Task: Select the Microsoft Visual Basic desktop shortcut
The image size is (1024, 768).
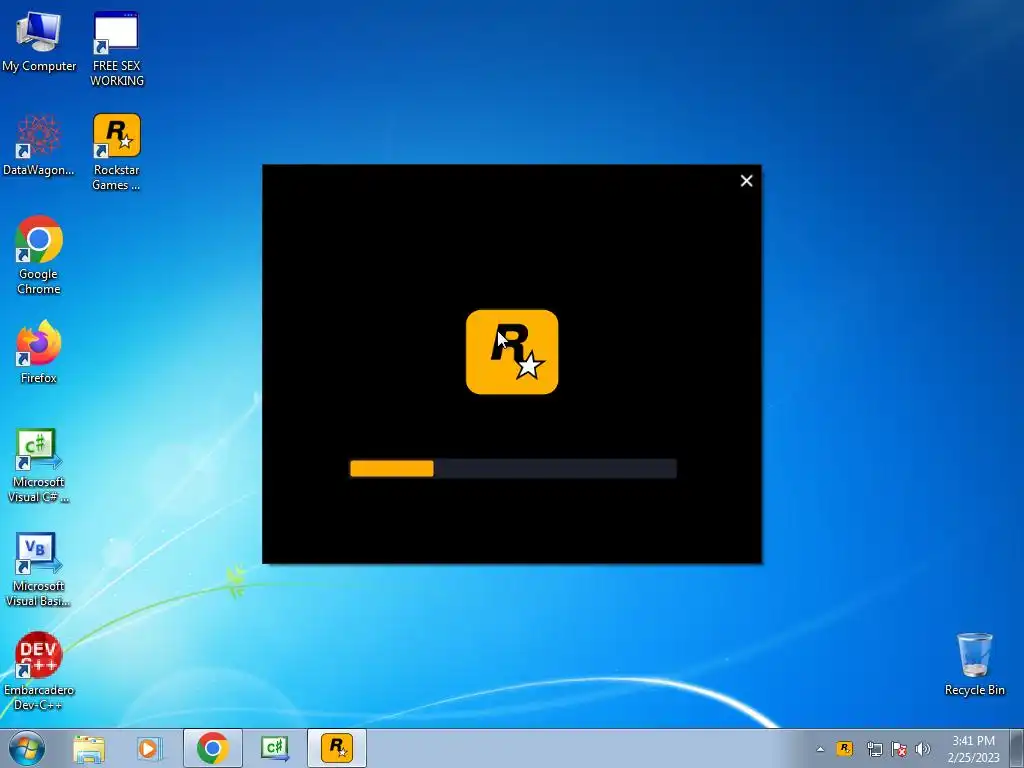Action: tap(39, 569)
